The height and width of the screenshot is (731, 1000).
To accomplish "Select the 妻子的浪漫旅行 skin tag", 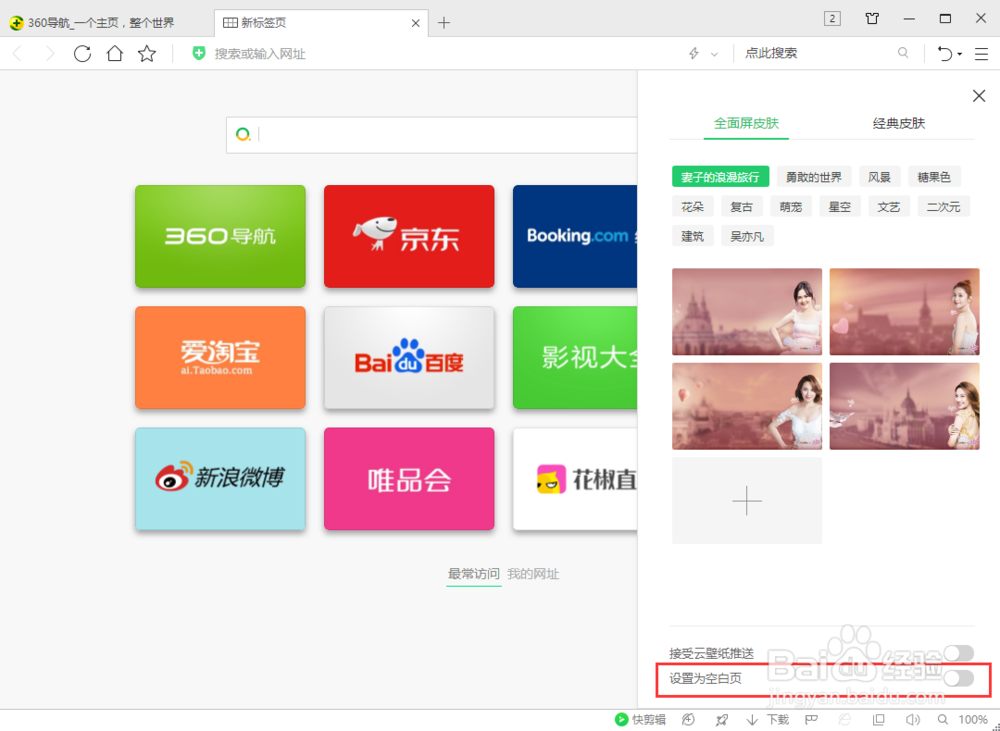I will 720,177.
